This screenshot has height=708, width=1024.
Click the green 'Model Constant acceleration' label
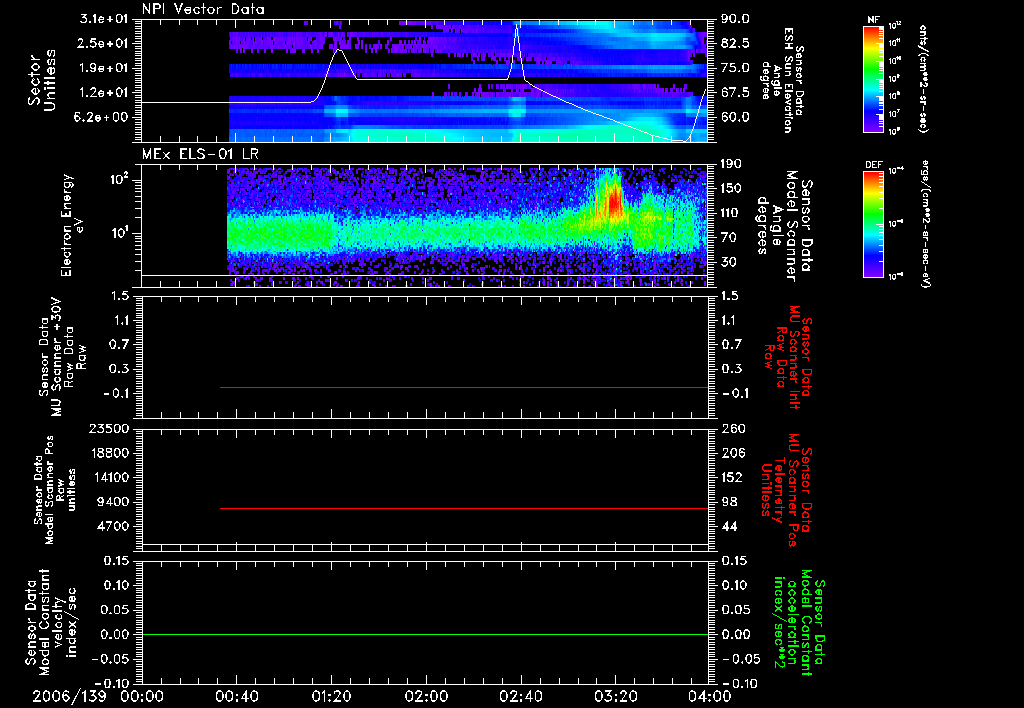798,624
